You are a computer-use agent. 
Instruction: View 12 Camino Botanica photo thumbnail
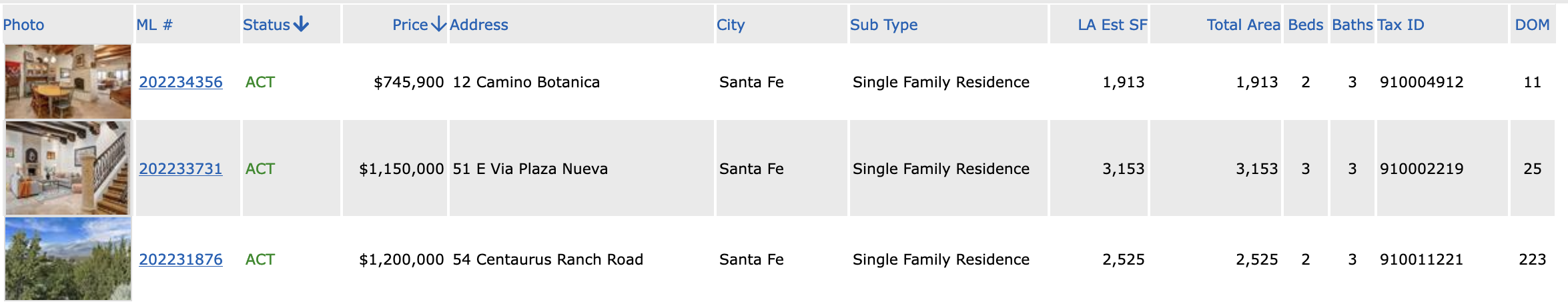pos(68,82)
